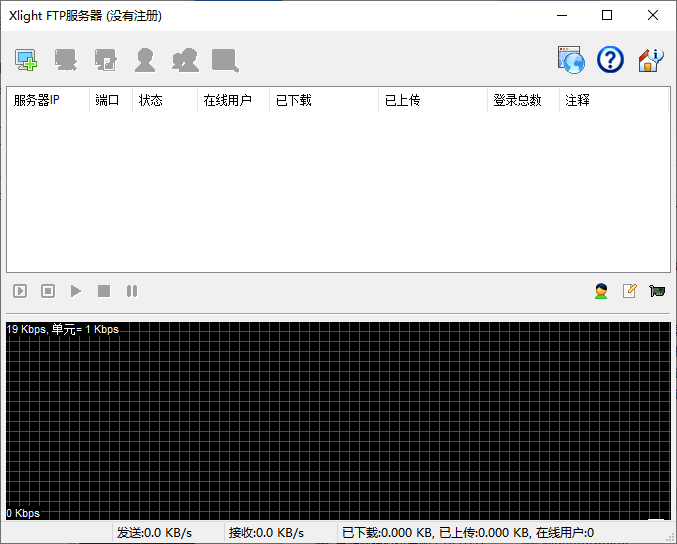
Task: Click the grayed-out user list icon
Action: [x=145, y=60]
